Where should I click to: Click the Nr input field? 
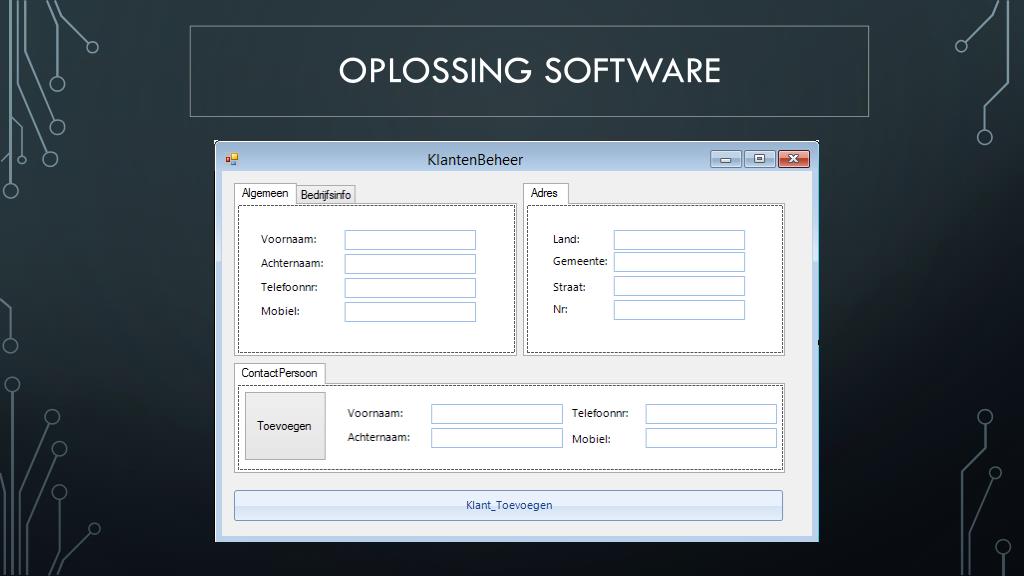point(679,310)
